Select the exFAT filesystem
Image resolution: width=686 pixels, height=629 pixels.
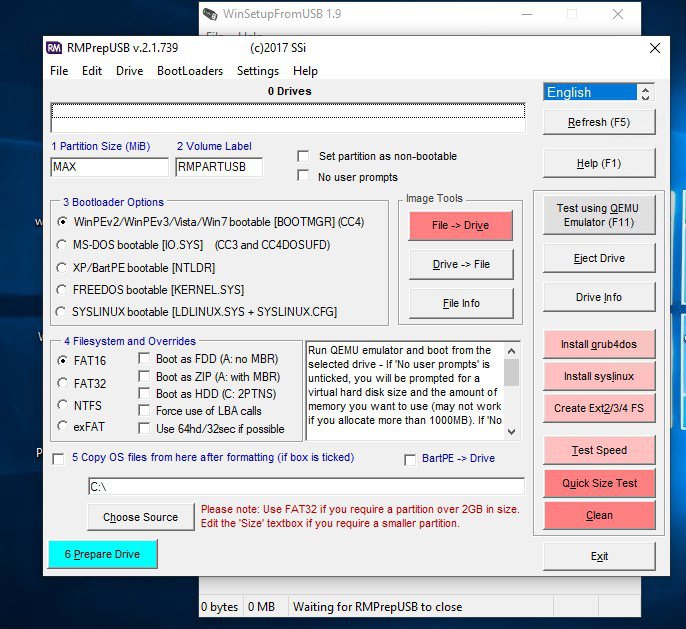click(63, 426)
